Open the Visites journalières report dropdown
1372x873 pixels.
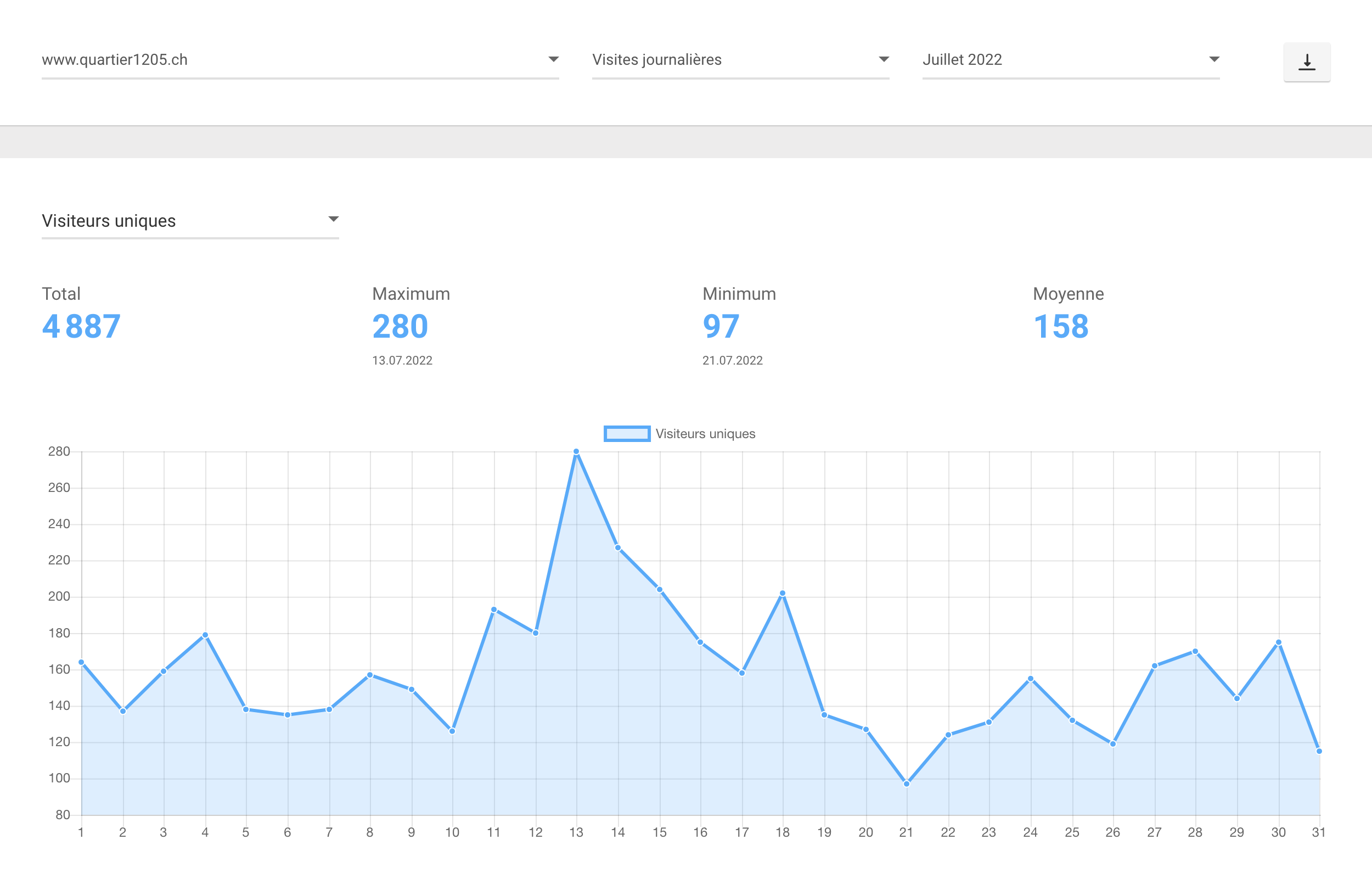coord(740,59)
